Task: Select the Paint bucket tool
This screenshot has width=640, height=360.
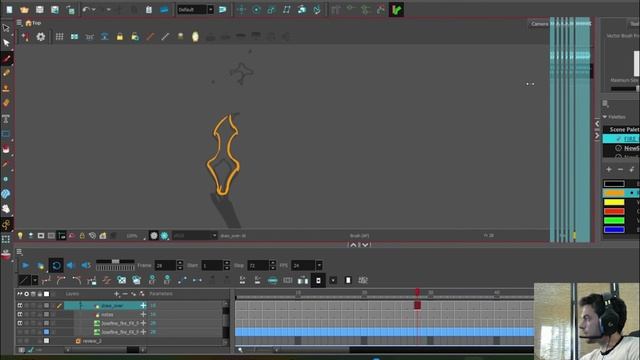Action: [x=6, y=149]
